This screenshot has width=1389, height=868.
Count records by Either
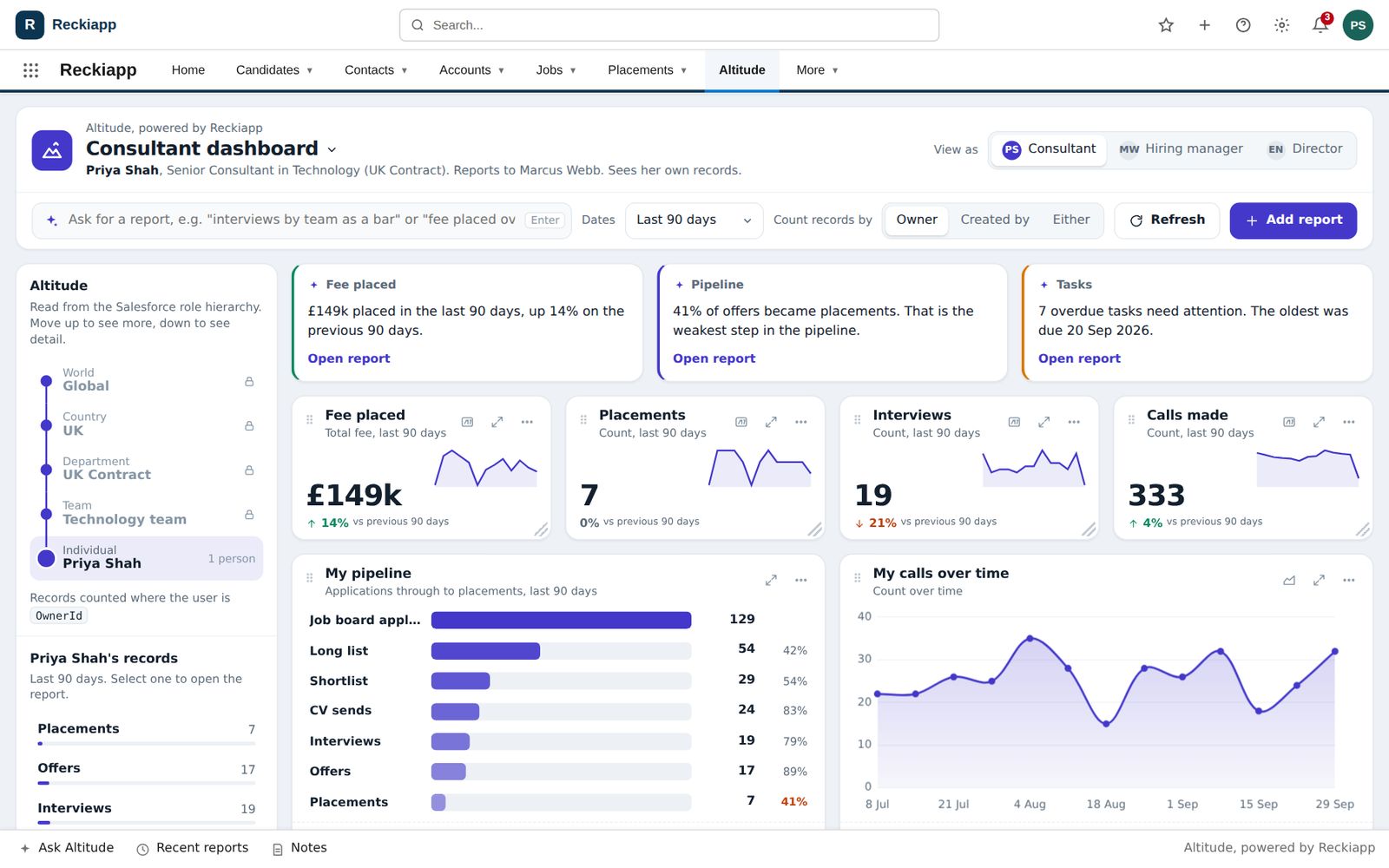[x=1071, y=220]
